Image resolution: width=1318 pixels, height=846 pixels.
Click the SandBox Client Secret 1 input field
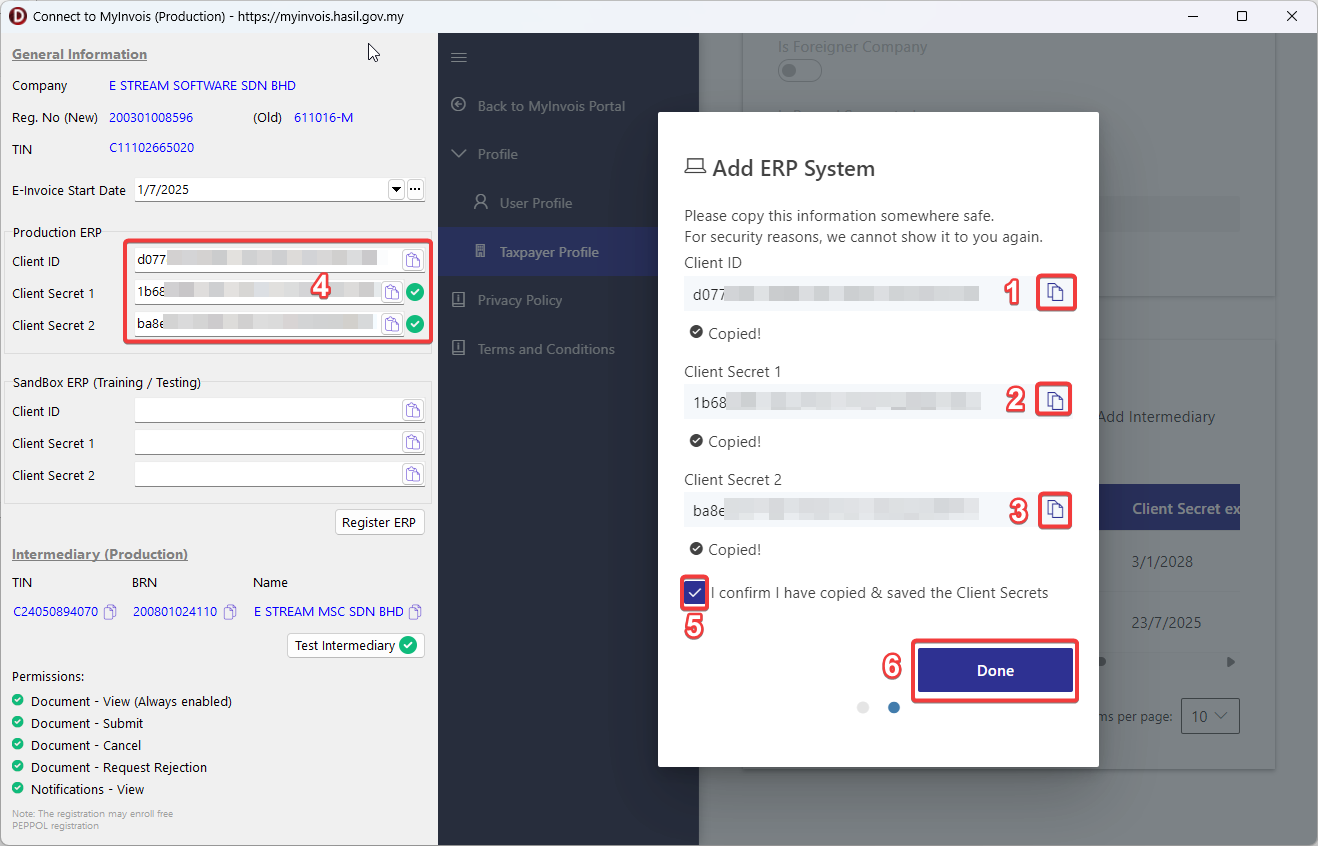[x=266, y=442]
